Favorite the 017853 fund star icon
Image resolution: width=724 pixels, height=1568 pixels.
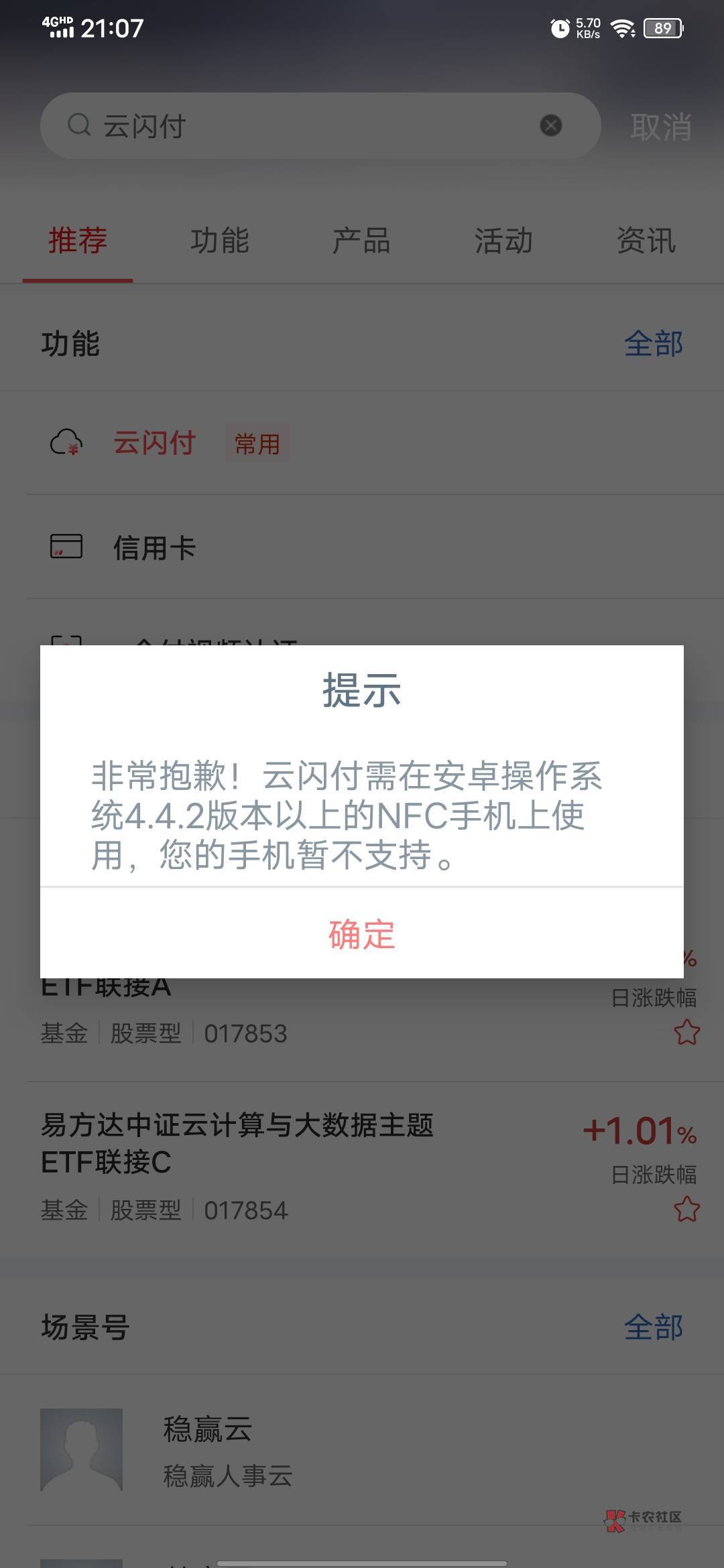pyautogui.click(x=686, y=1033)
